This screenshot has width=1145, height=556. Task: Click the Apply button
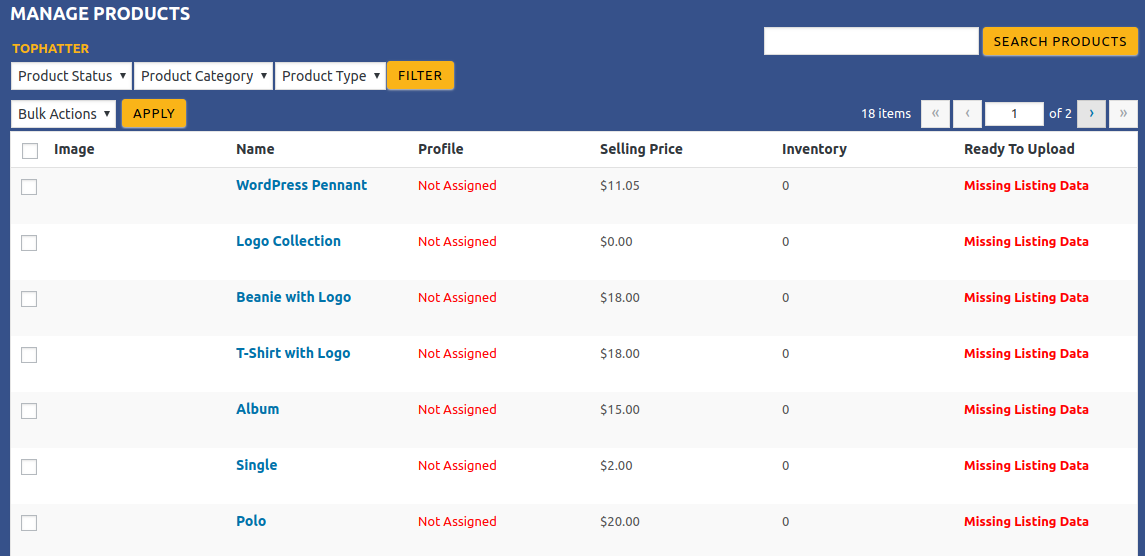154,114
